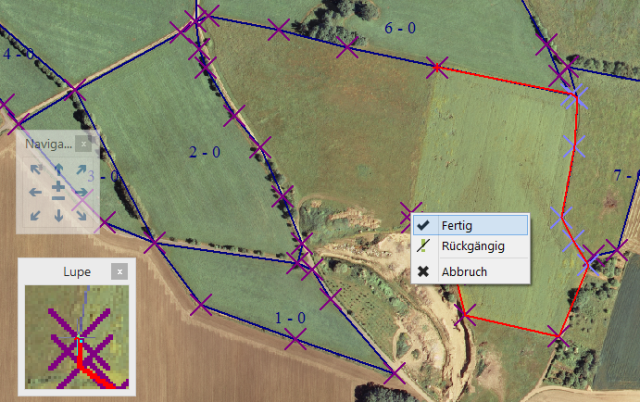Screen dimensions: 640x402
Task: Pan map diagonally down-left in Navigation panel
Action: [35, 214]
